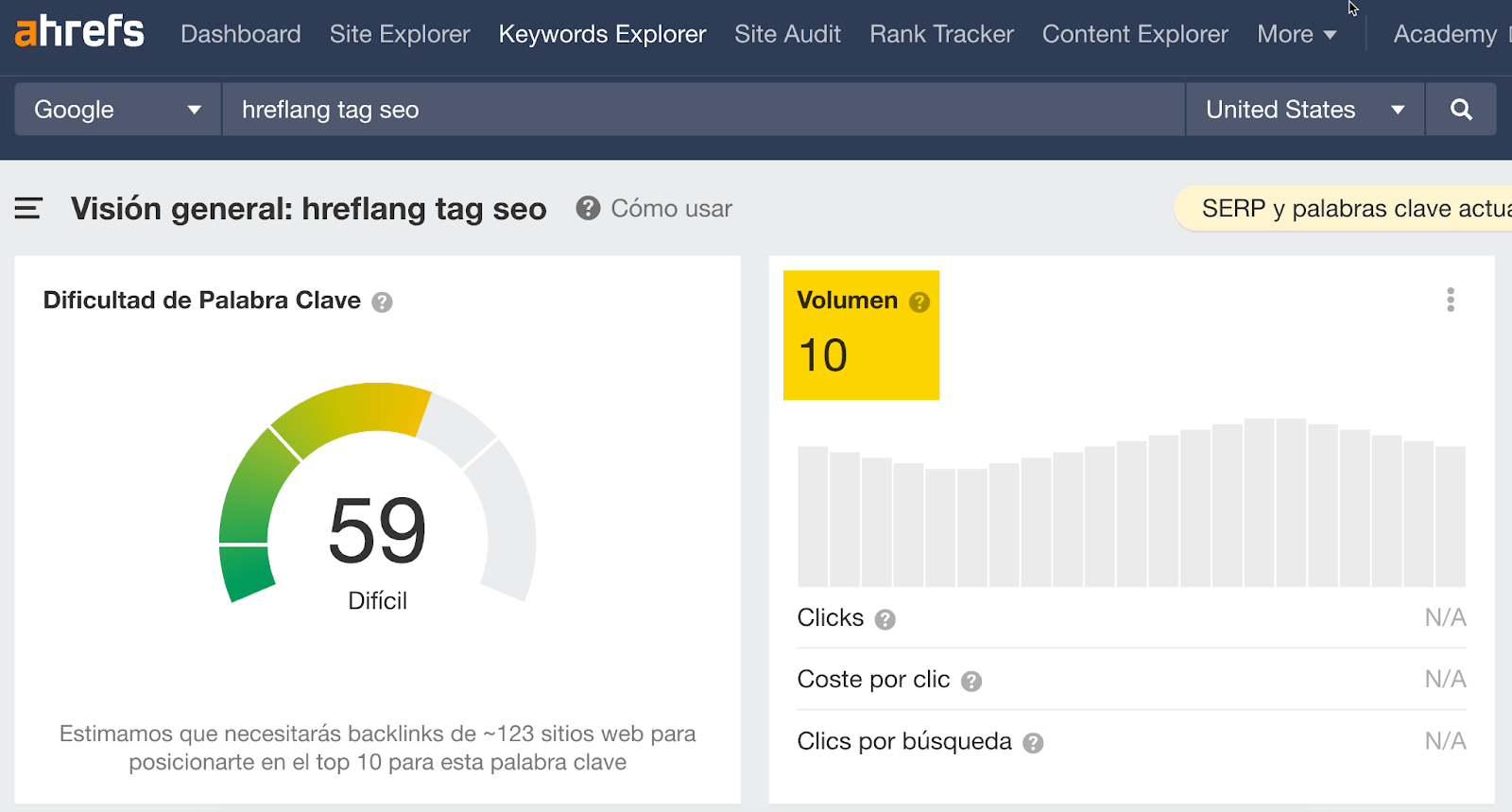Expand the More navigation menu

(1297, 34)
